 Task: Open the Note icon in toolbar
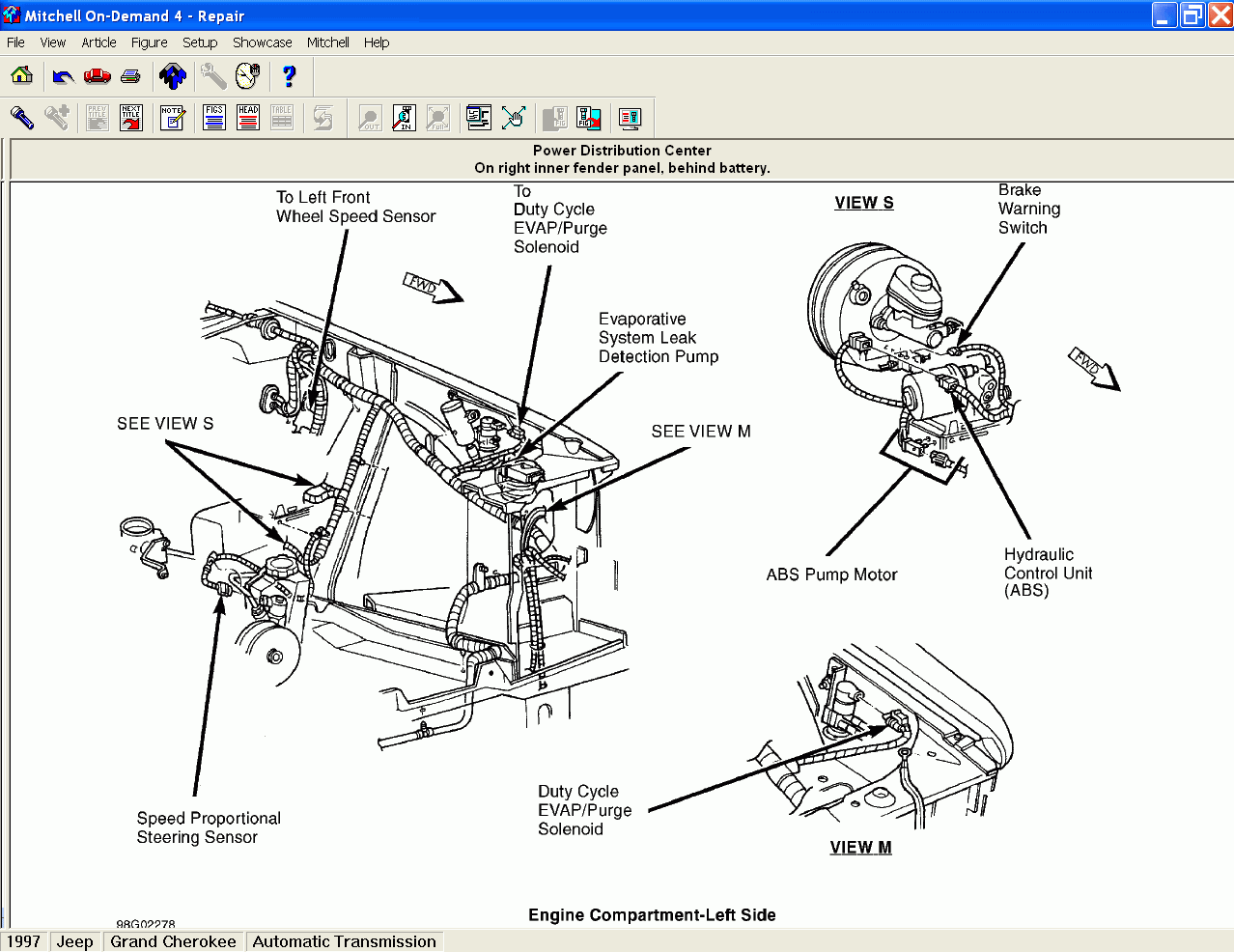[x=173, y=118]
